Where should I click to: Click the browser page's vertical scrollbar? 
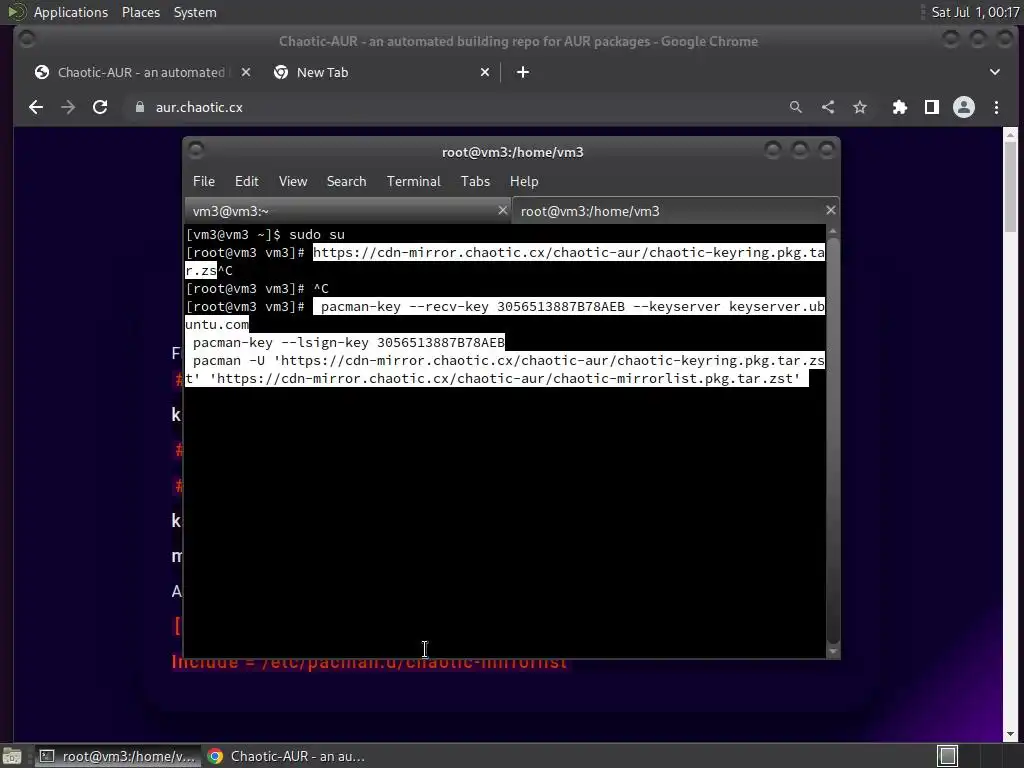1010,187
